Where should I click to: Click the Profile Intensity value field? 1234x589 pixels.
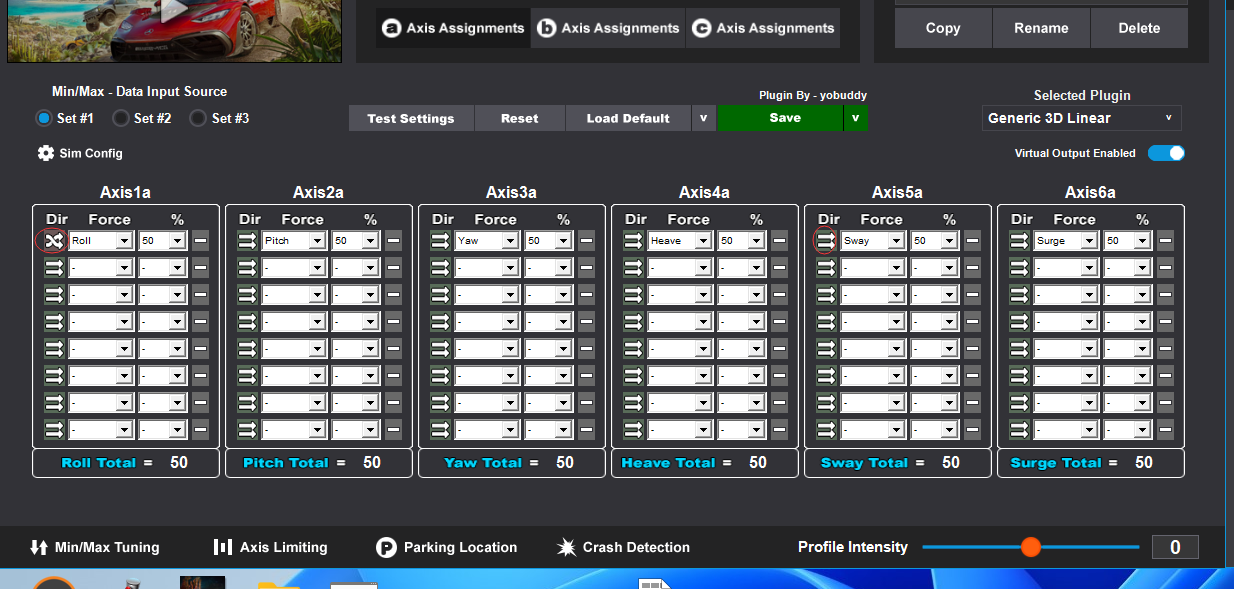click(x=1175, y=547)
